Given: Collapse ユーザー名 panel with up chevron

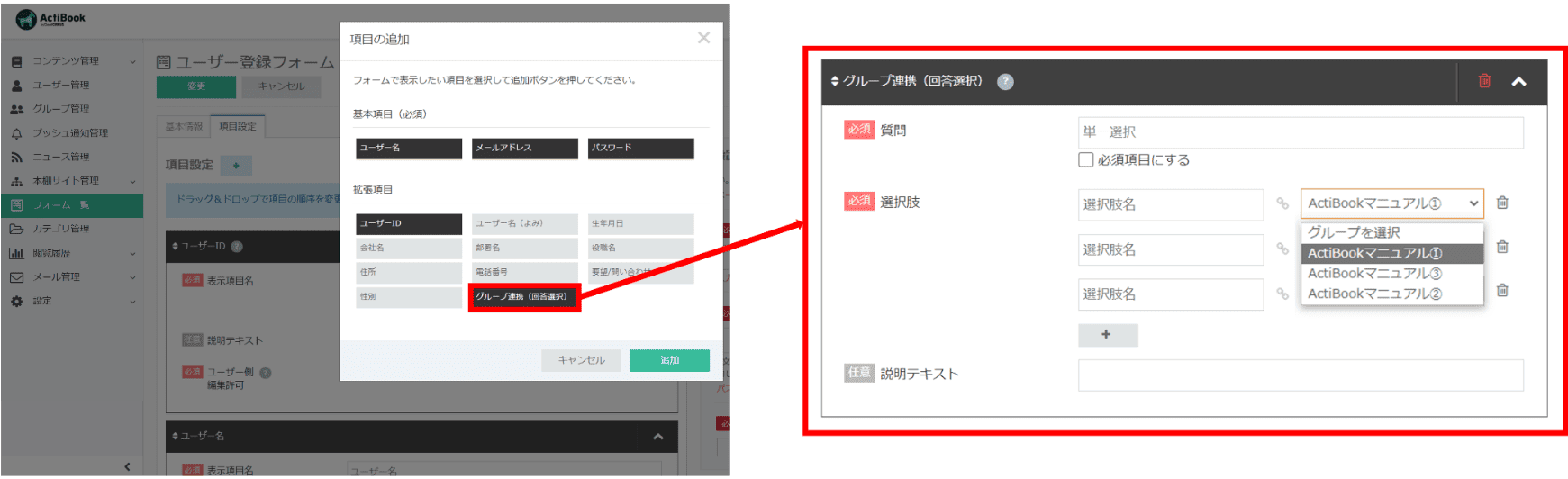Looking at the screenshot, I should tap(658, 436).
